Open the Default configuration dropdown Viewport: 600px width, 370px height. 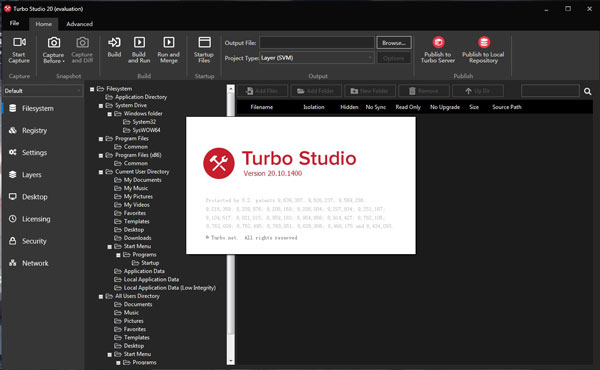[x=42, y=91]
